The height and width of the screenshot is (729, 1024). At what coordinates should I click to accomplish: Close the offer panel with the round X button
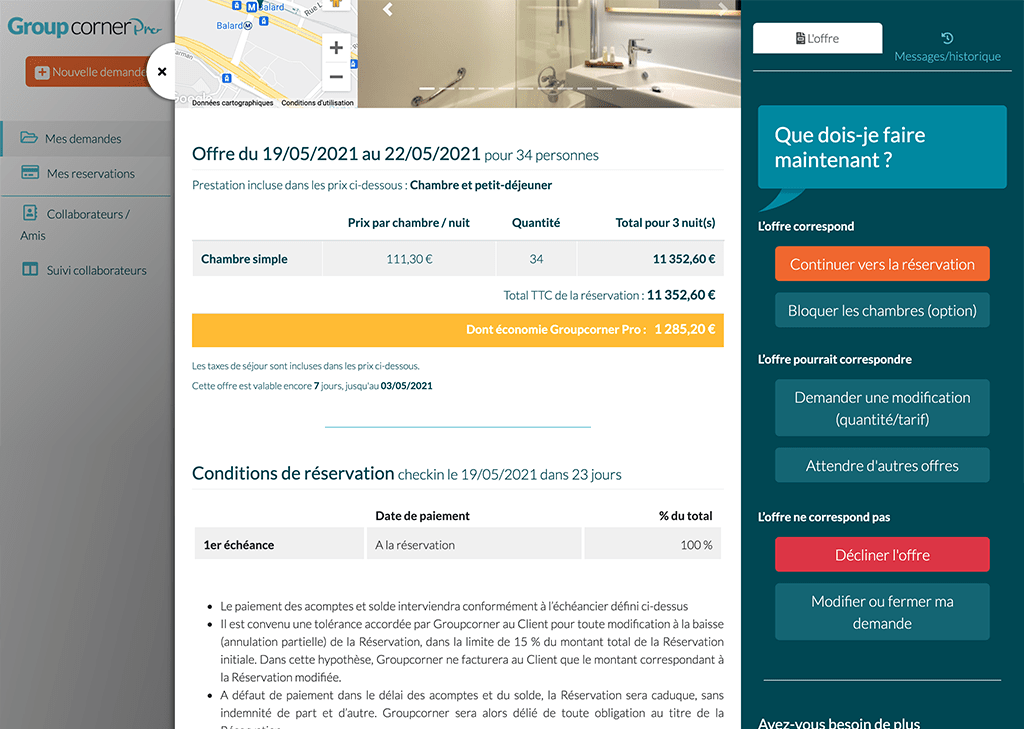click(162, 71)
